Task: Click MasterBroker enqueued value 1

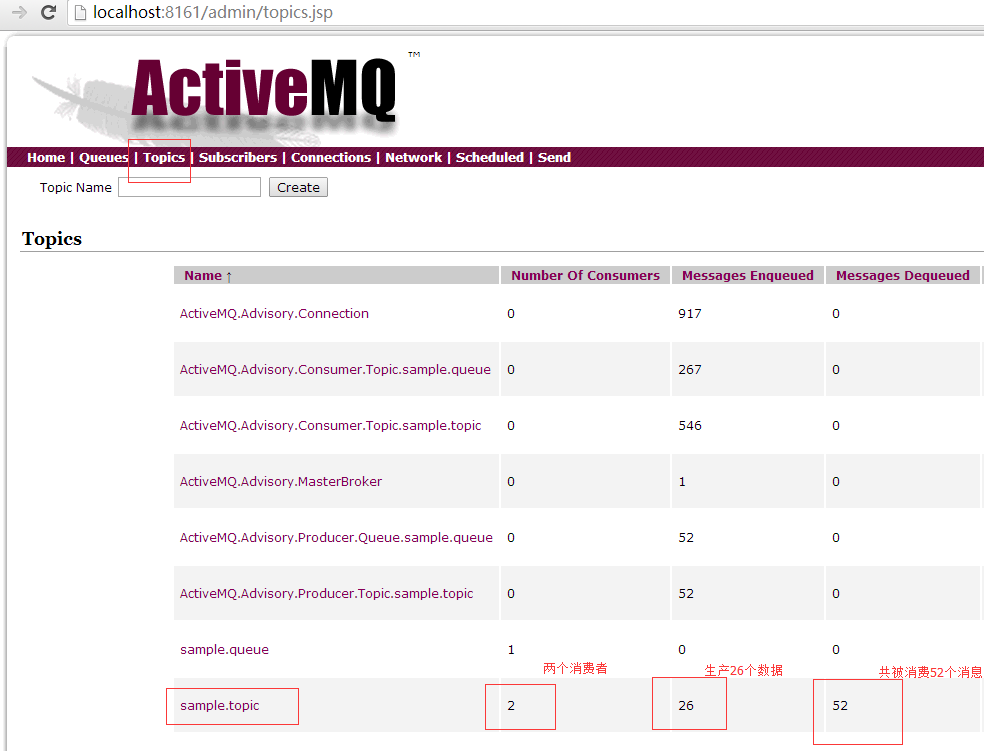Action: coord(682,482)
